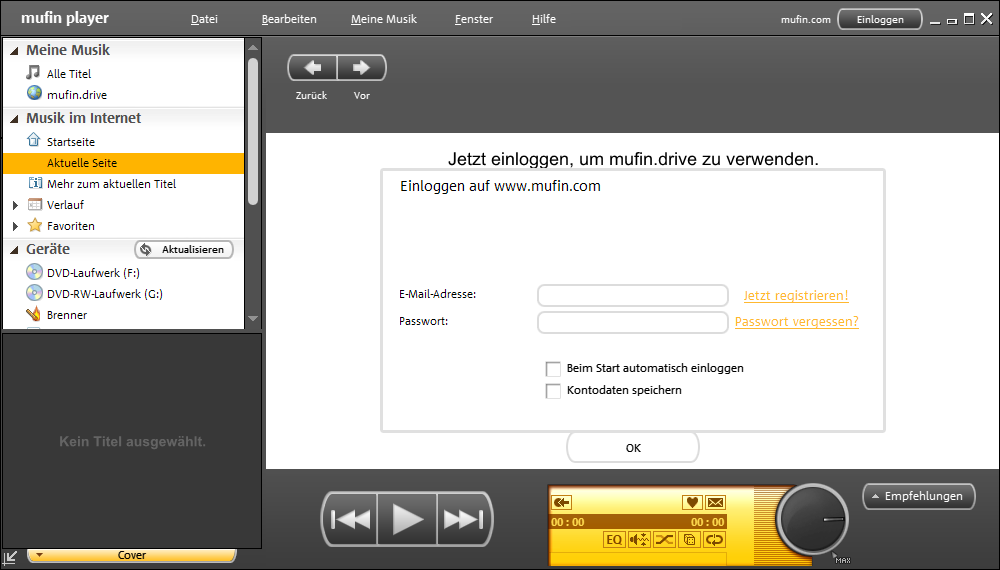The image size is (1000, 570).
Task: Expand the Verlauf tree node
Action: (x=15, y=205)
